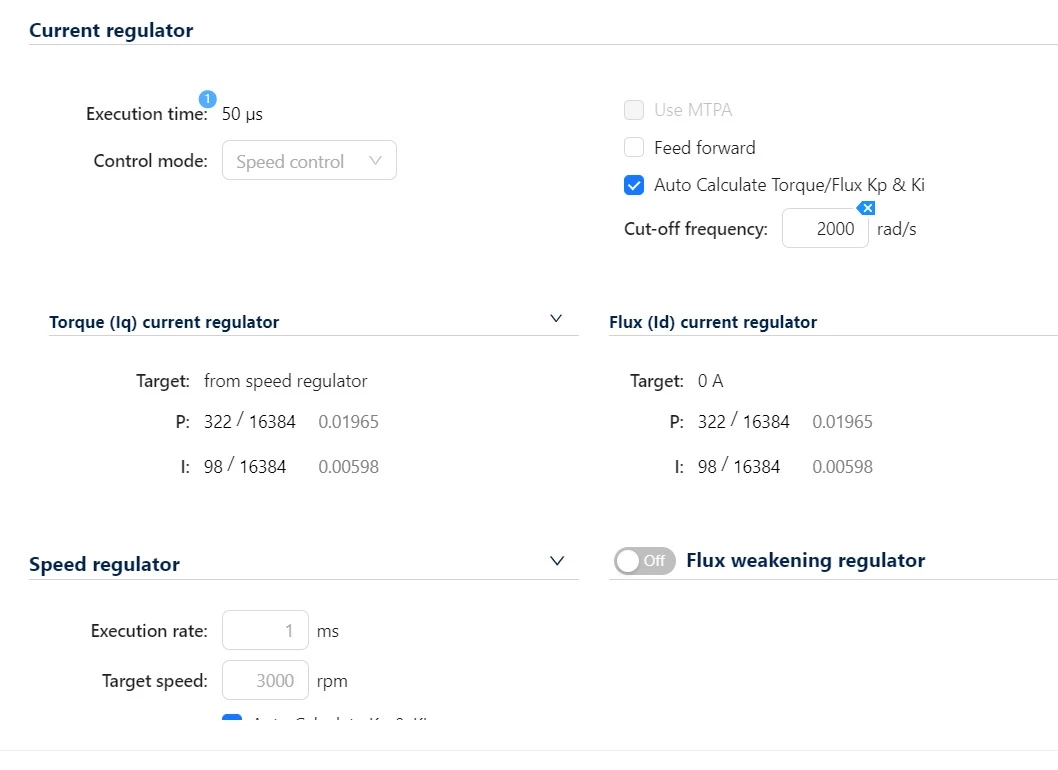
Task: Click the Flux weakening regulator label
Action: coord(806,560)
